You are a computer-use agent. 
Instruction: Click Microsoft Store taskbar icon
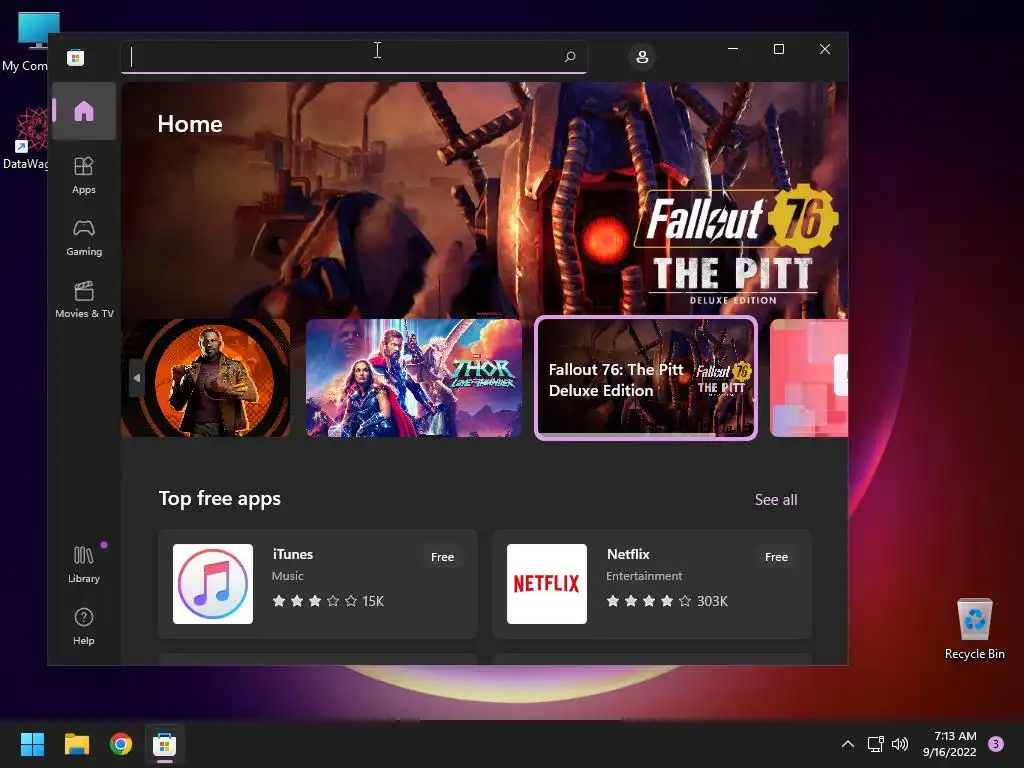[x=165, y=744]
